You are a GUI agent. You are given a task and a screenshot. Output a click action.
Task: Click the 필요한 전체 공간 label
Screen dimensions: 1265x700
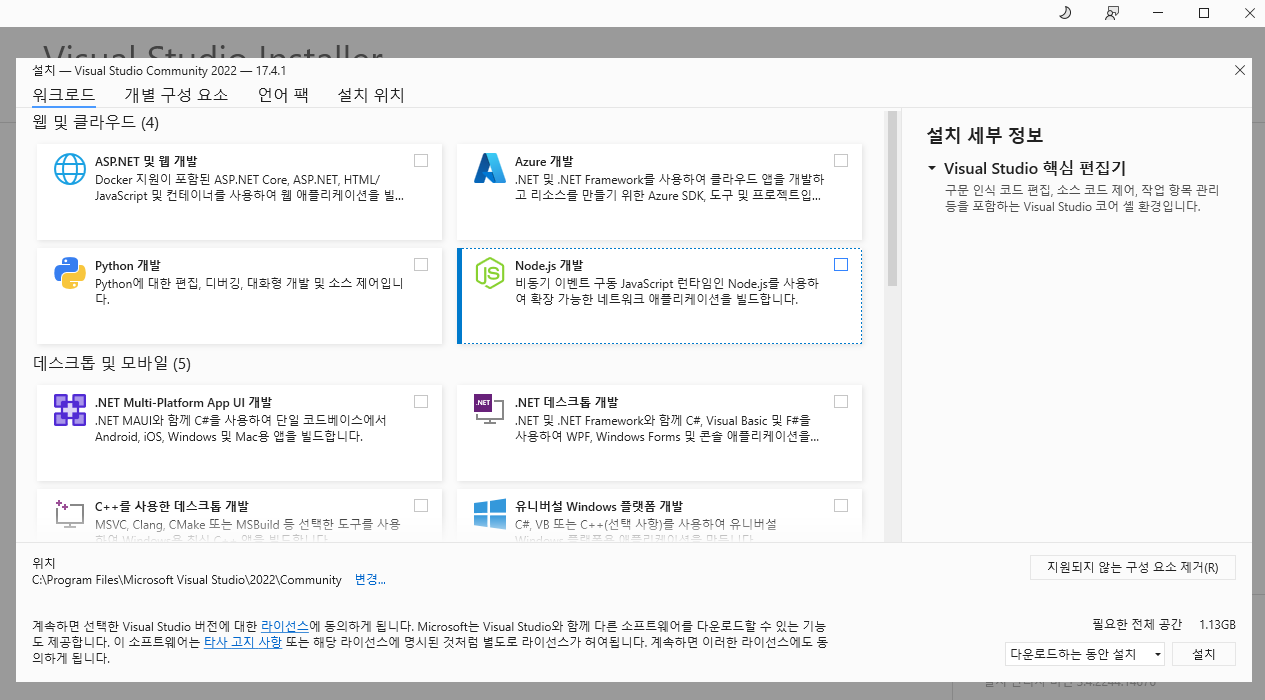coord(1137,625)
